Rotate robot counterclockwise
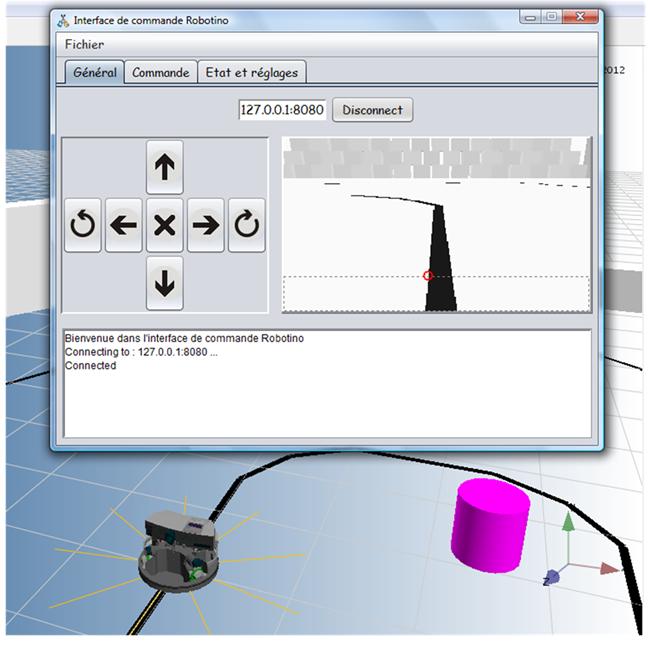This screenshot has width=648, height=645. click(82, 225)
